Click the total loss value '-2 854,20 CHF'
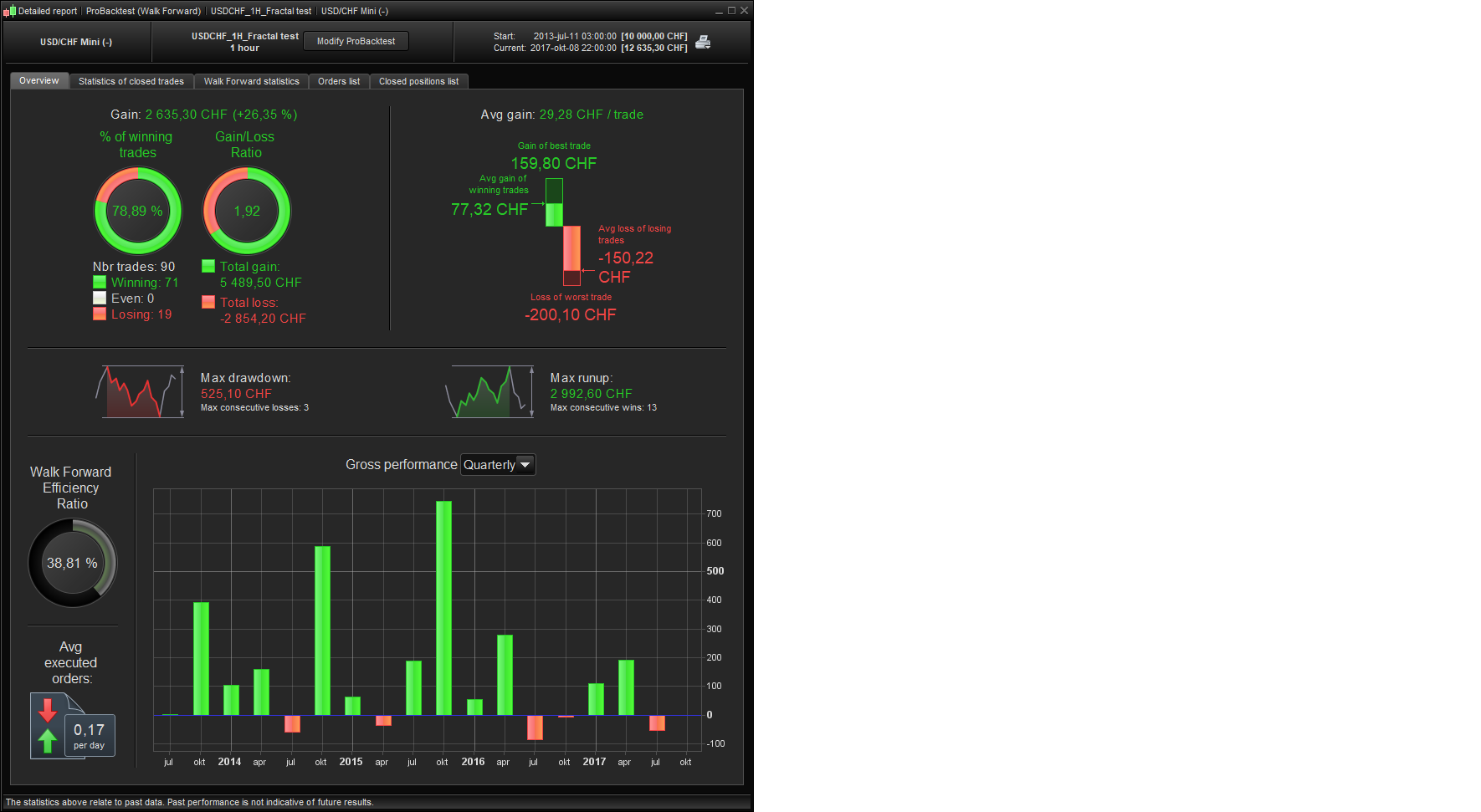 point(263,319)
